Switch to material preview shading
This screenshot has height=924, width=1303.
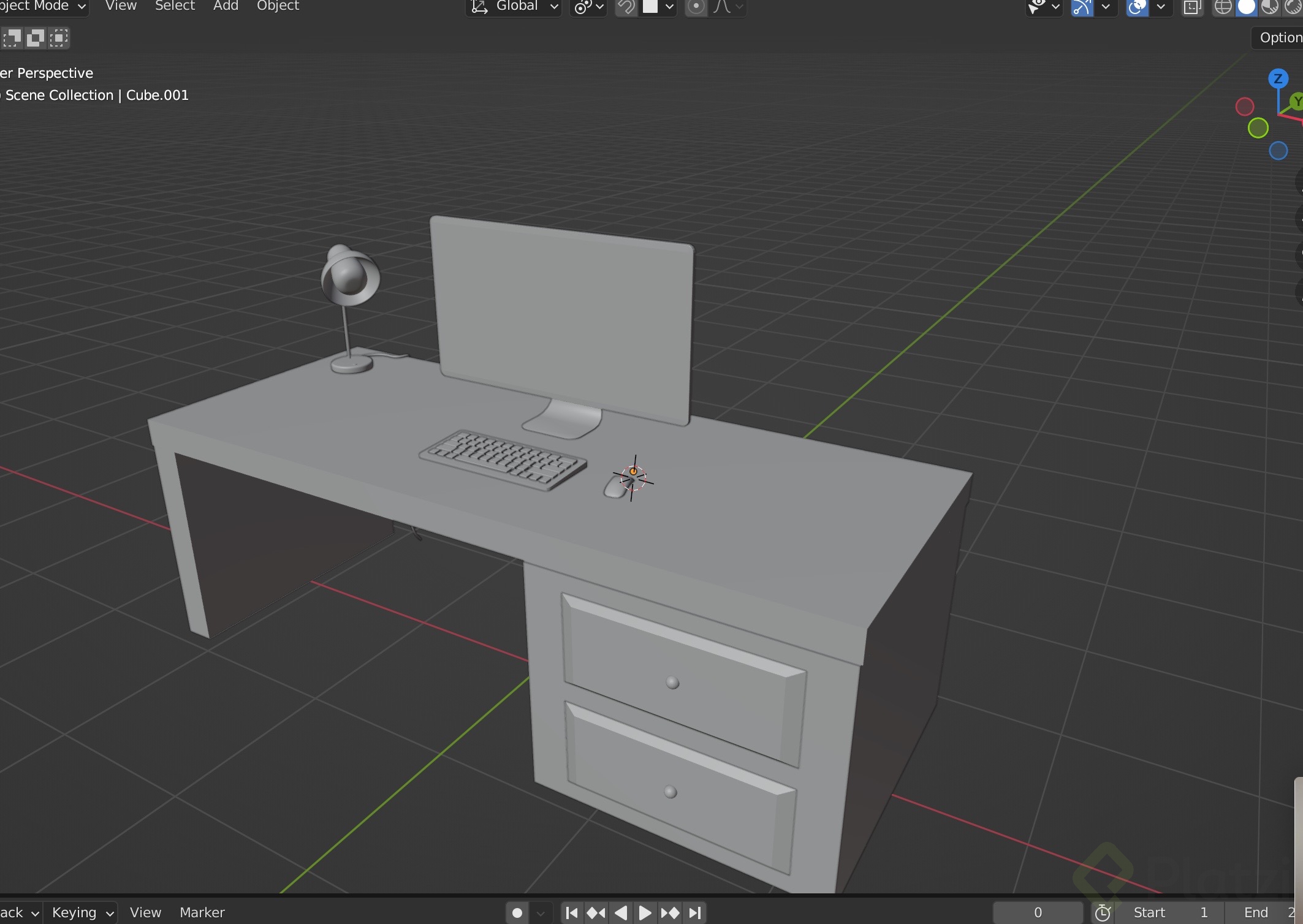pos(1269,7)
